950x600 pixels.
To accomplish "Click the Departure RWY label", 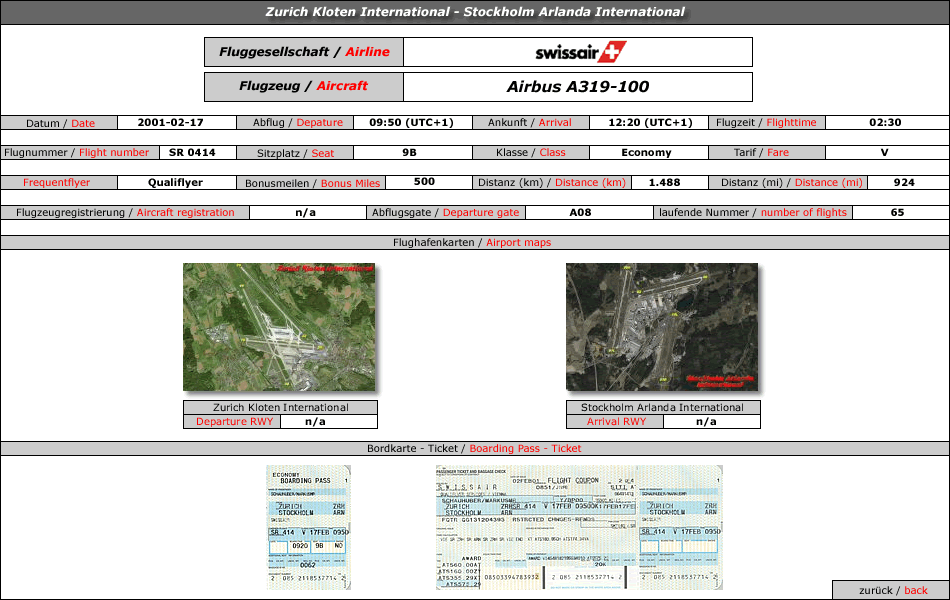I will (x=234, y=421).
